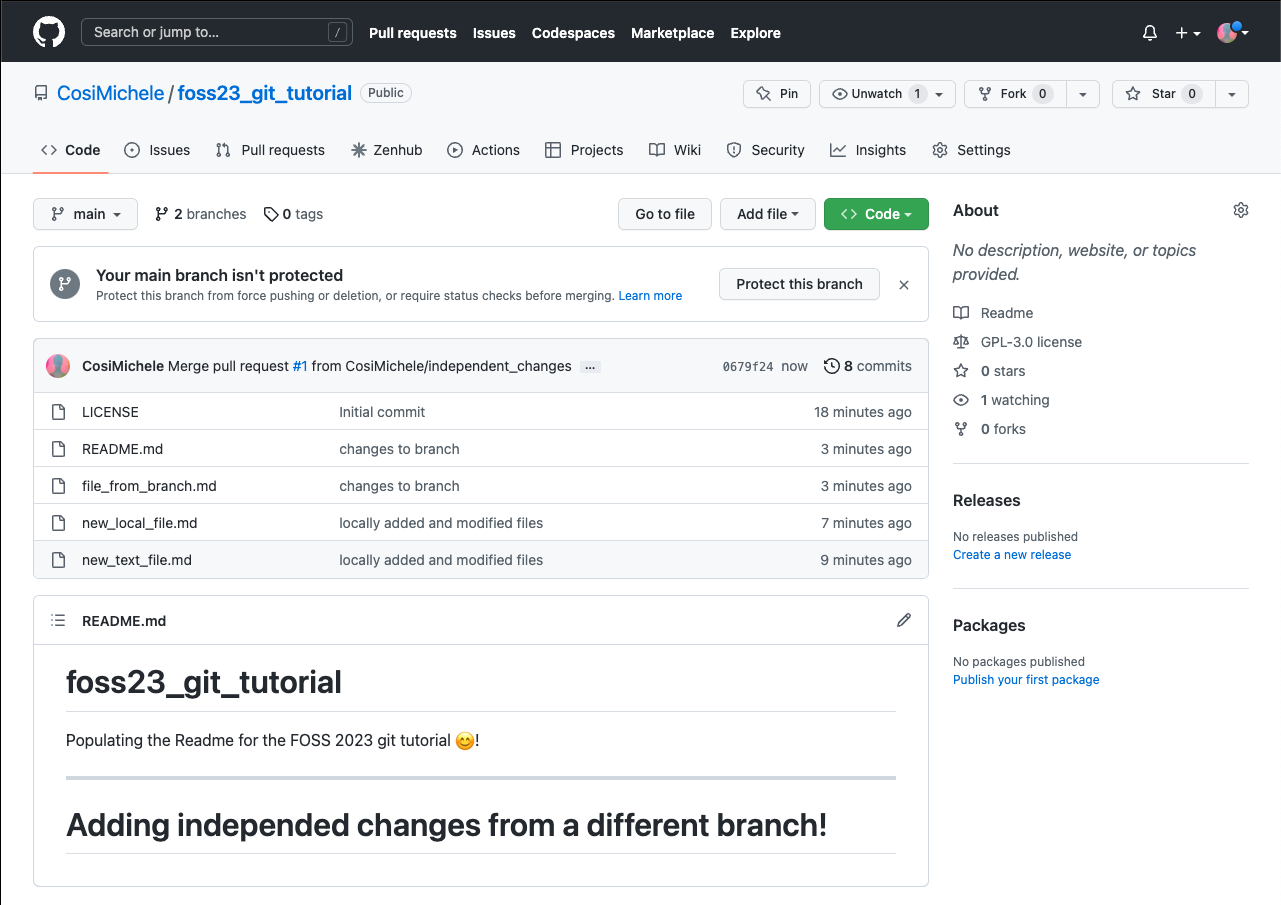View the 2 branches list

pos(200,214)
